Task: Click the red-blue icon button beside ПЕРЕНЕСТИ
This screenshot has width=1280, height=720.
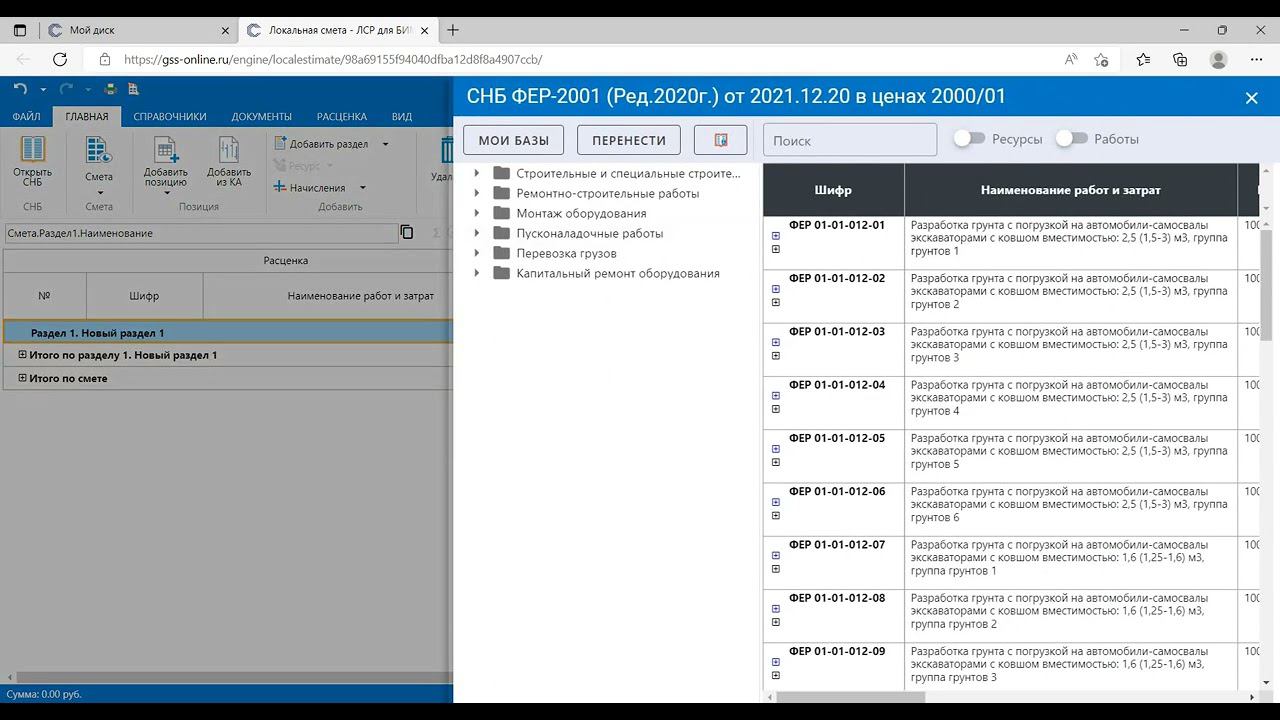Action: point(721,140)
